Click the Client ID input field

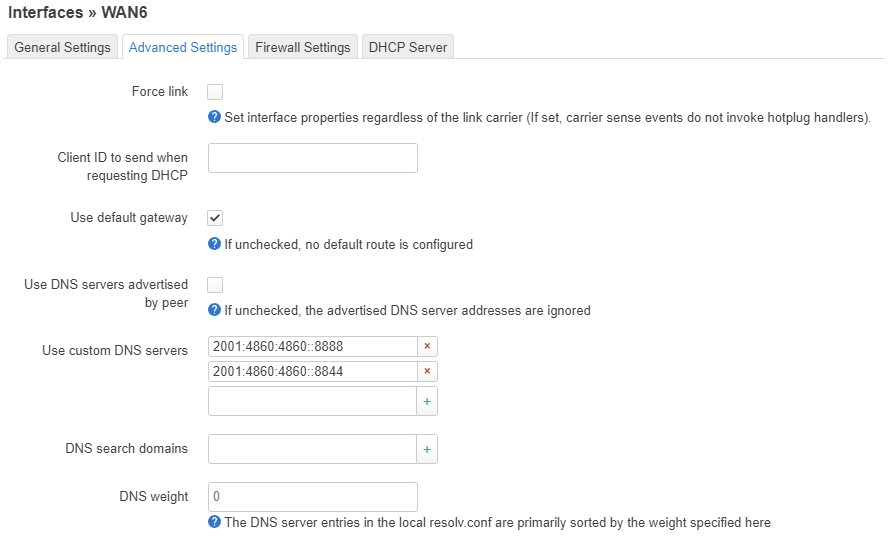pos(313,158)
